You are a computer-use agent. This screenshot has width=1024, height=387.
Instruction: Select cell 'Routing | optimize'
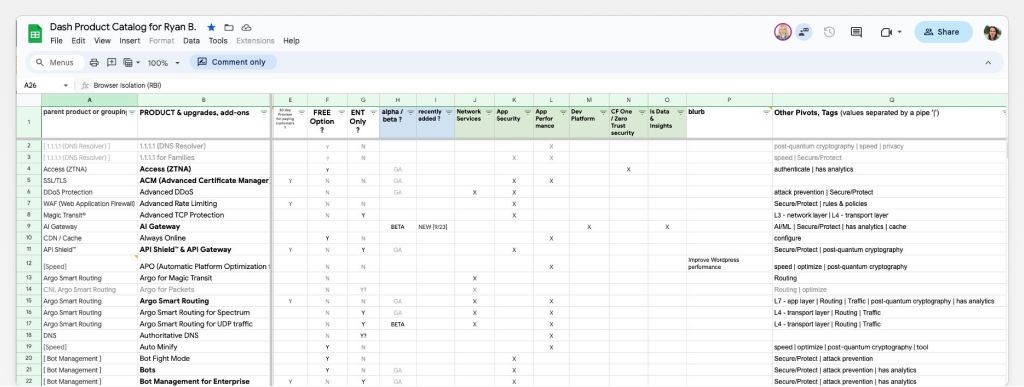pos(890,289)
